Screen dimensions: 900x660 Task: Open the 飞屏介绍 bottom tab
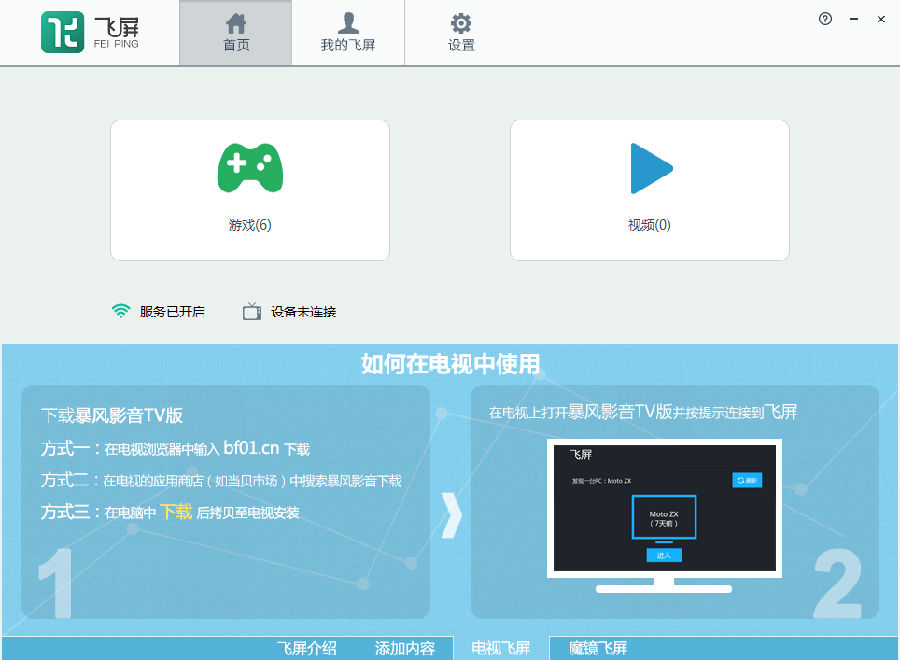[x=307, y=649]
